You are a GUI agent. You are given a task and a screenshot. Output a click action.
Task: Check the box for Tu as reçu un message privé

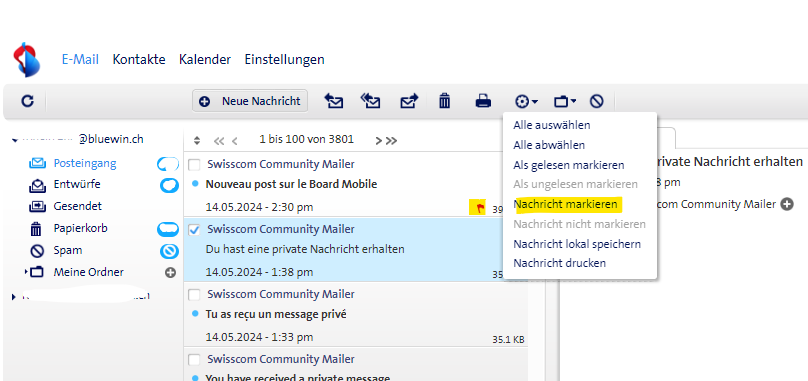point(194,295)
